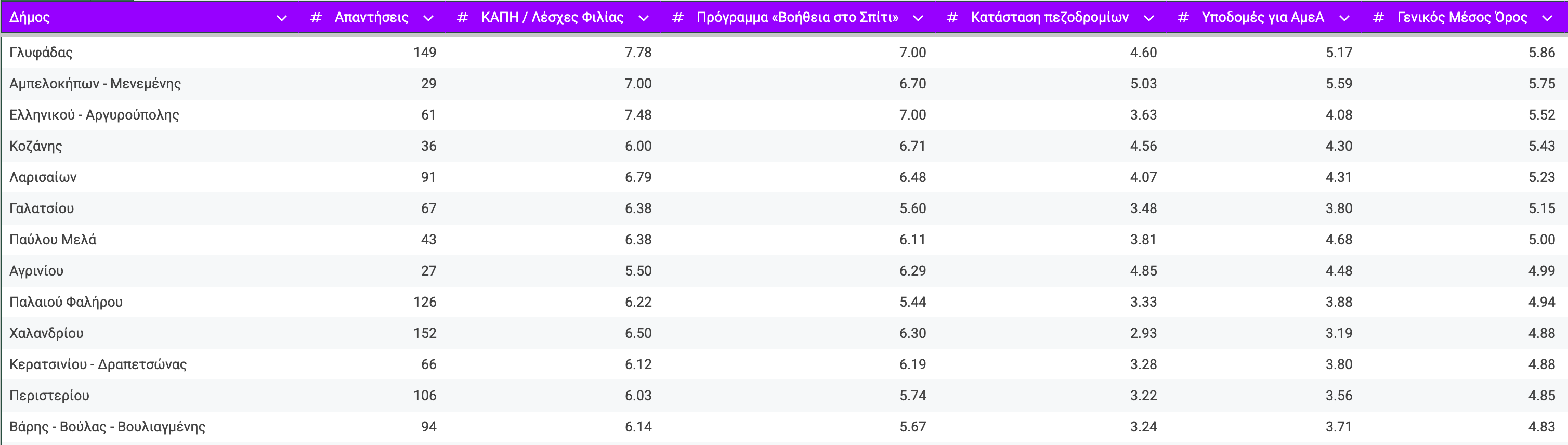Open dropdown arrow of ΚΑΠΗ / Λέσχες Φιλίας column

coord(643,18)
